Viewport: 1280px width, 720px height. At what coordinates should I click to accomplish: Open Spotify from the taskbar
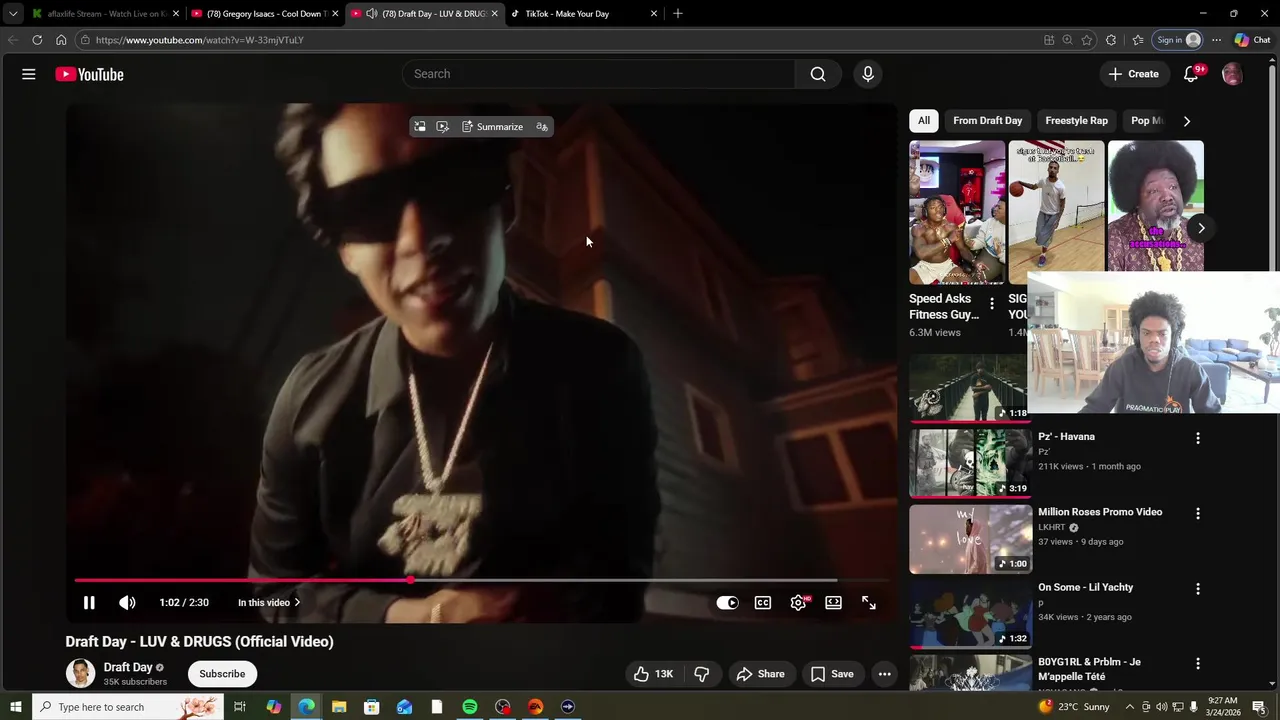coord(470,707)
